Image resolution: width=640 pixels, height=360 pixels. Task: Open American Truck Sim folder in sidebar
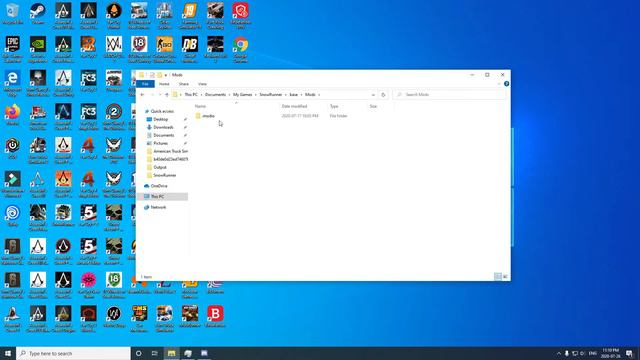[170, 151]
